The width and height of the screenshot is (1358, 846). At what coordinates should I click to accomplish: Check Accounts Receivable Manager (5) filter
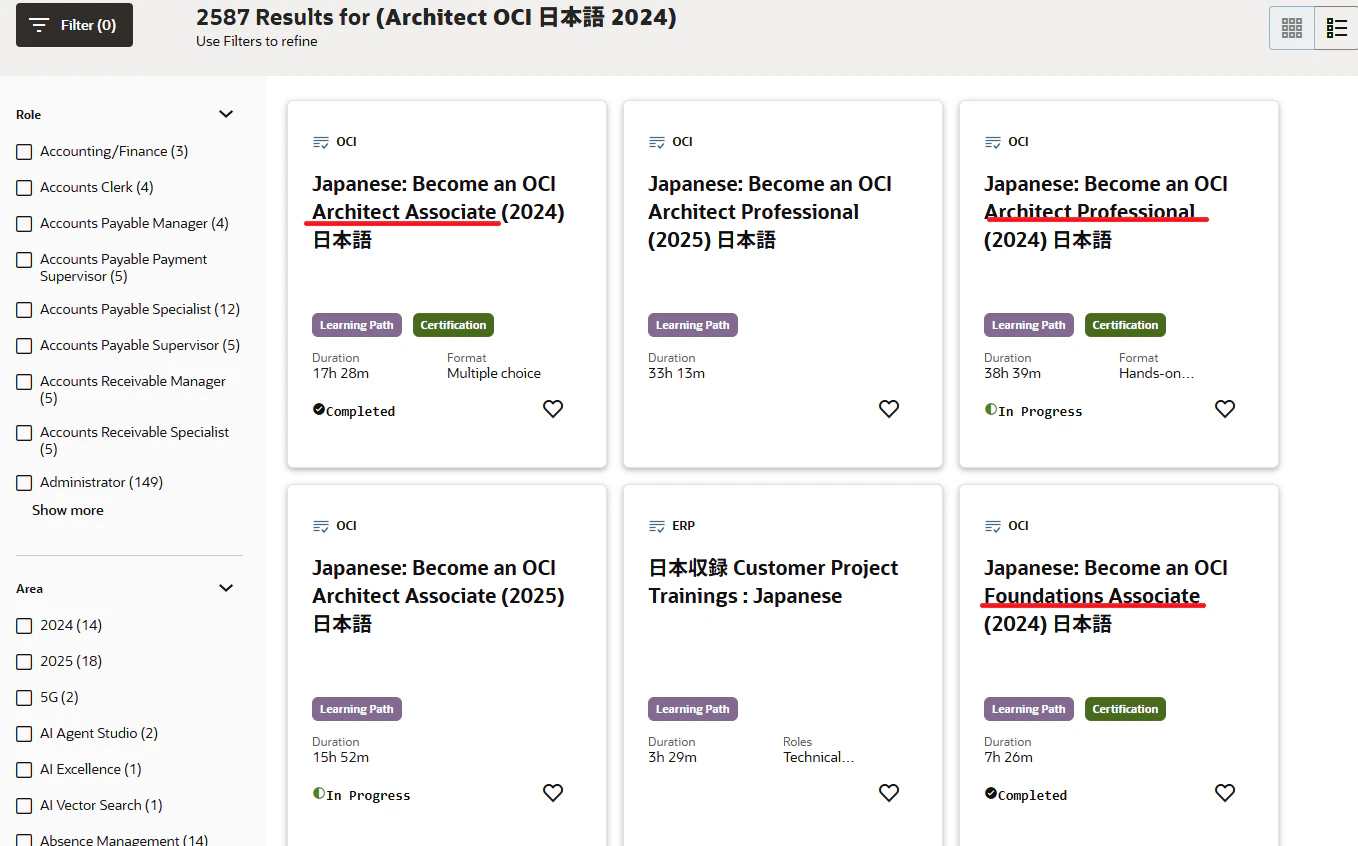coord(24,382)
